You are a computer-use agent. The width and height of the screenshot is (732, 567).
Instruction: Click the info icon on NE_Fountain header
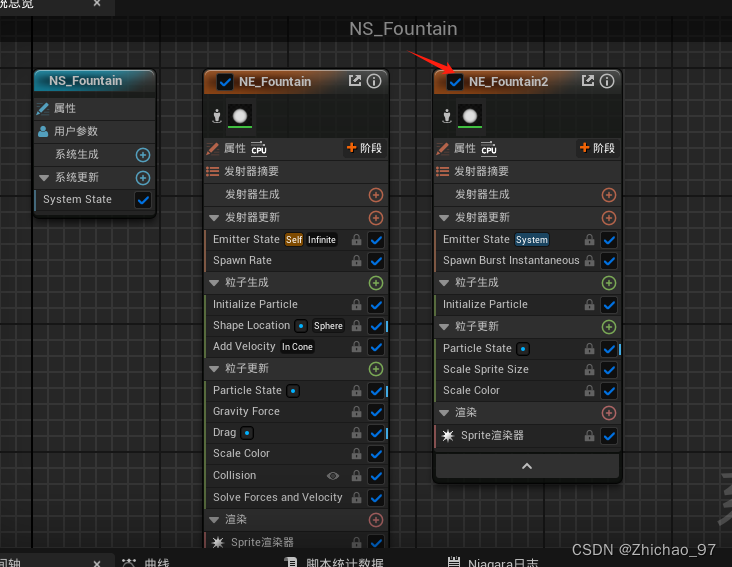click(x=374, y=81)
